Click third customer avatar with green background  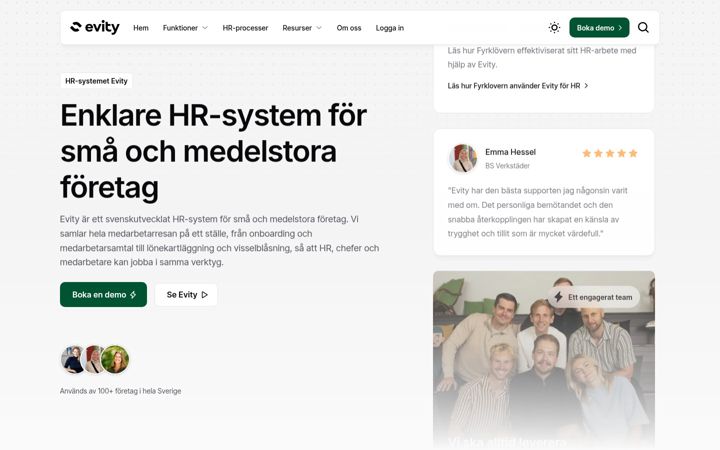coord(115,359)
